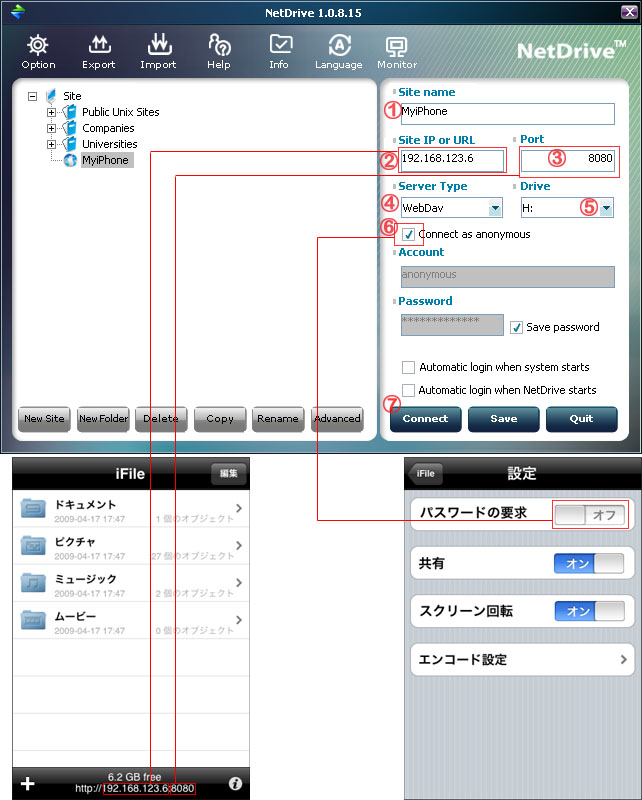Open the Drive letter H: dropdown
This screenshot has width=642, height=800.
click(x=606, y=208)
